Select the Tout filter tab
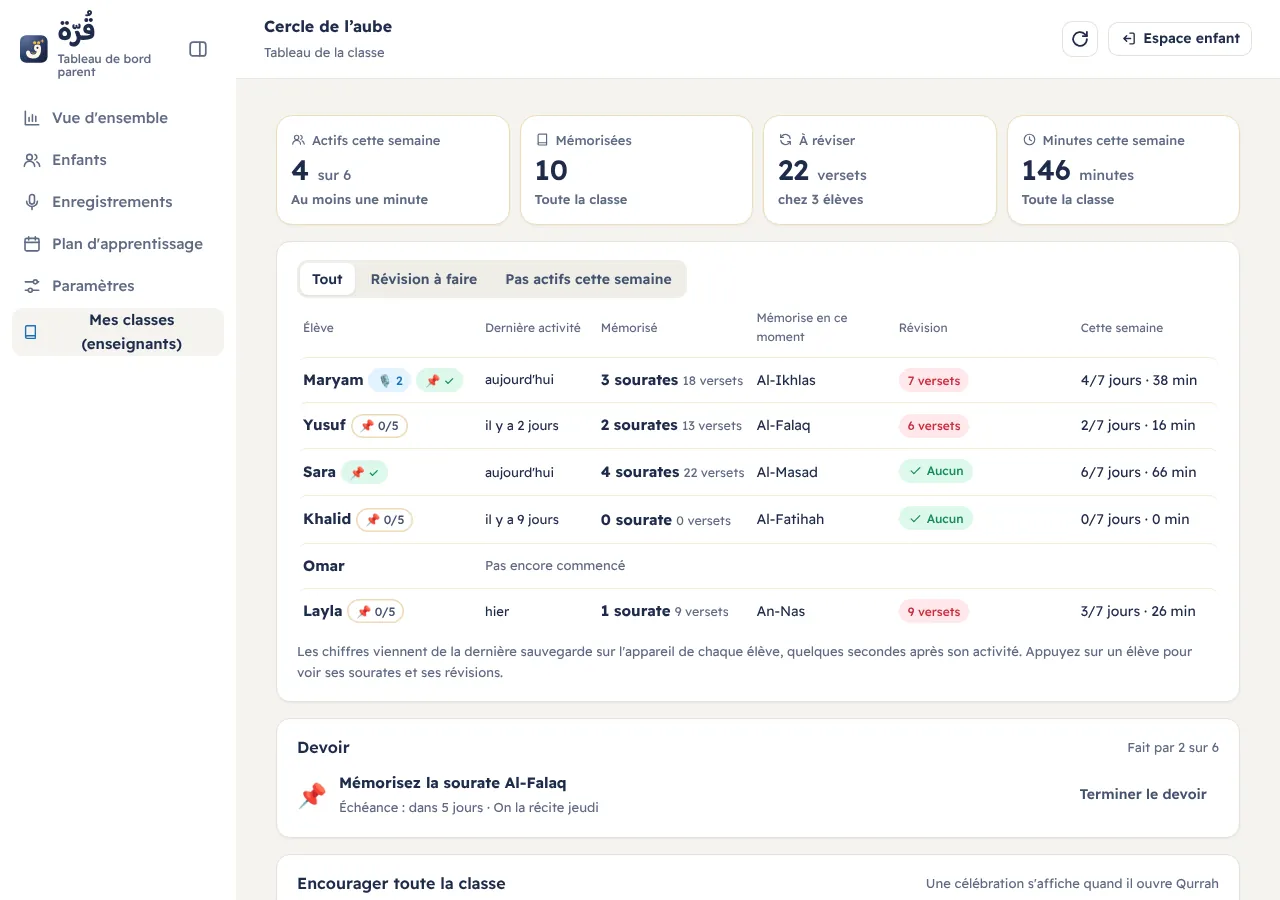Viewport: 1280px width, 900px height. [327, 279]
